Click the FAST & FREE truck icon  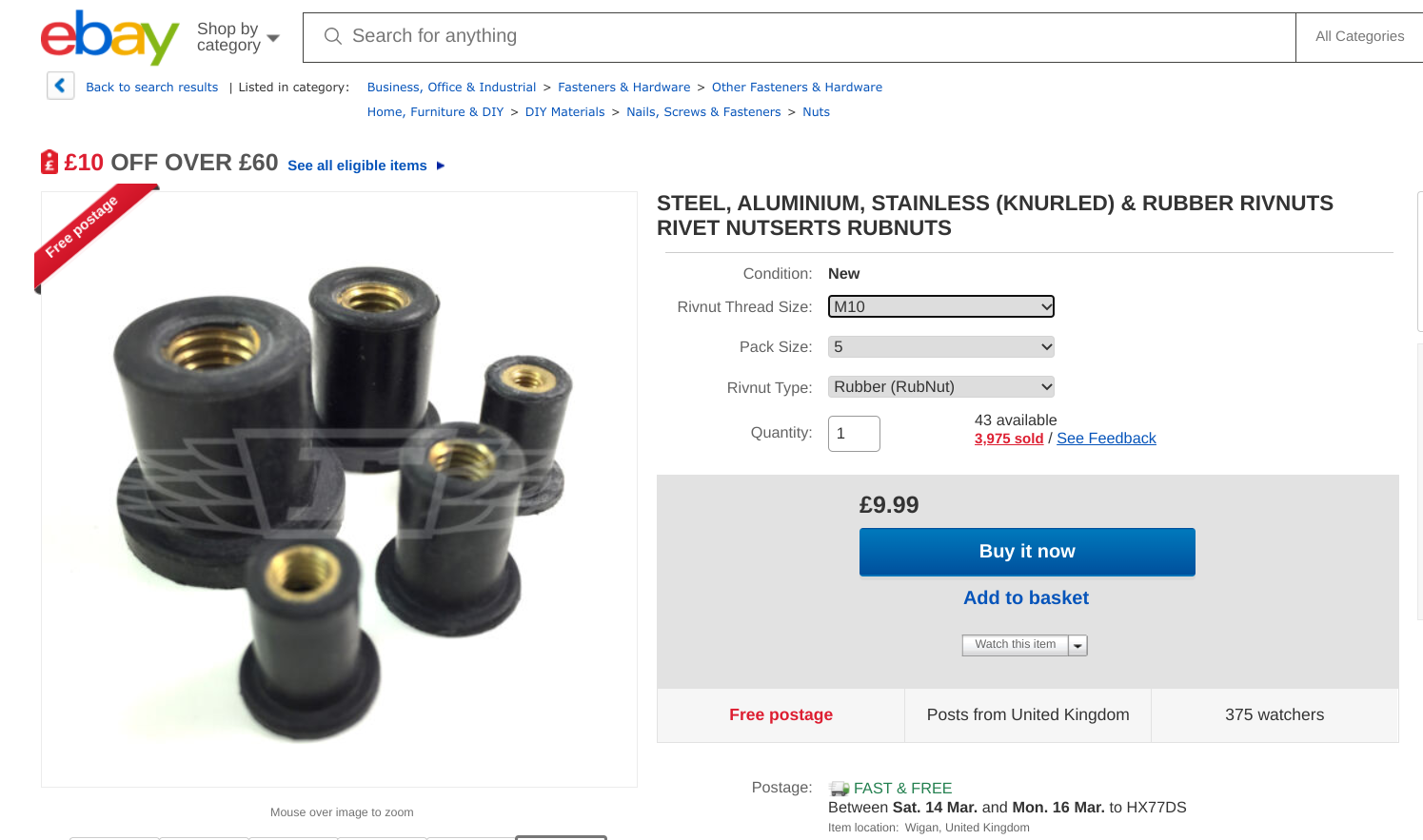click(x=839, y=789)
